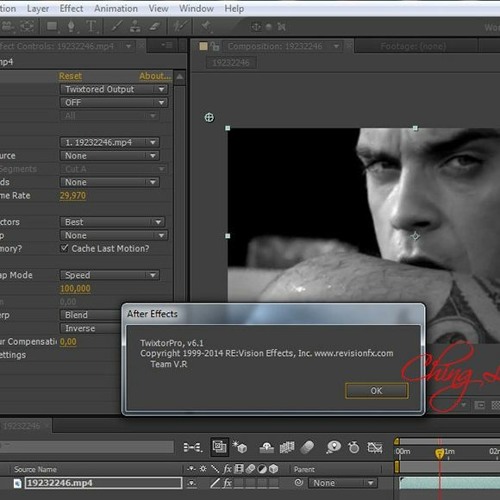Open the Twixtored Output dropdown
Image resolution: width=500 pixels, height=500 pixels.
[x=114, y=89]
